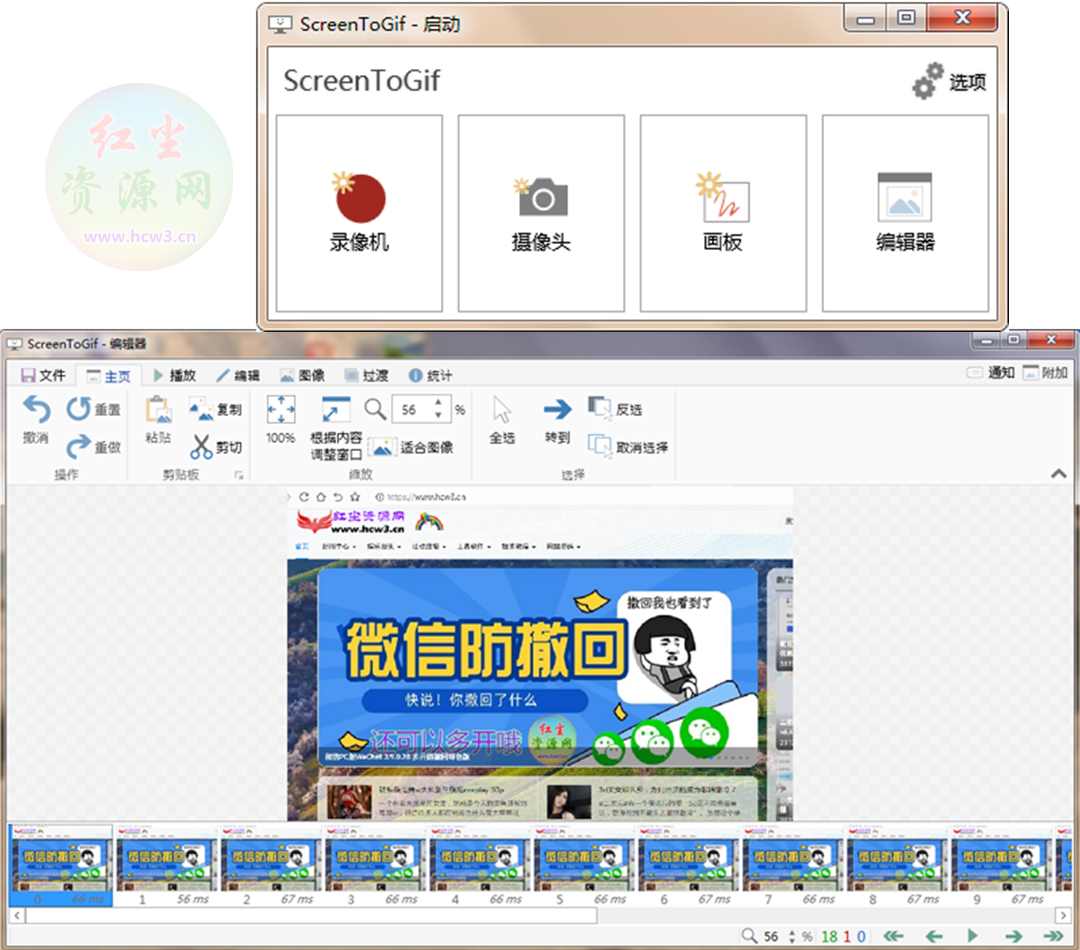This screenshot has width=1080, height=950.
Task: Click Deselect (取消选择) icon
Action: pos(599,446)
